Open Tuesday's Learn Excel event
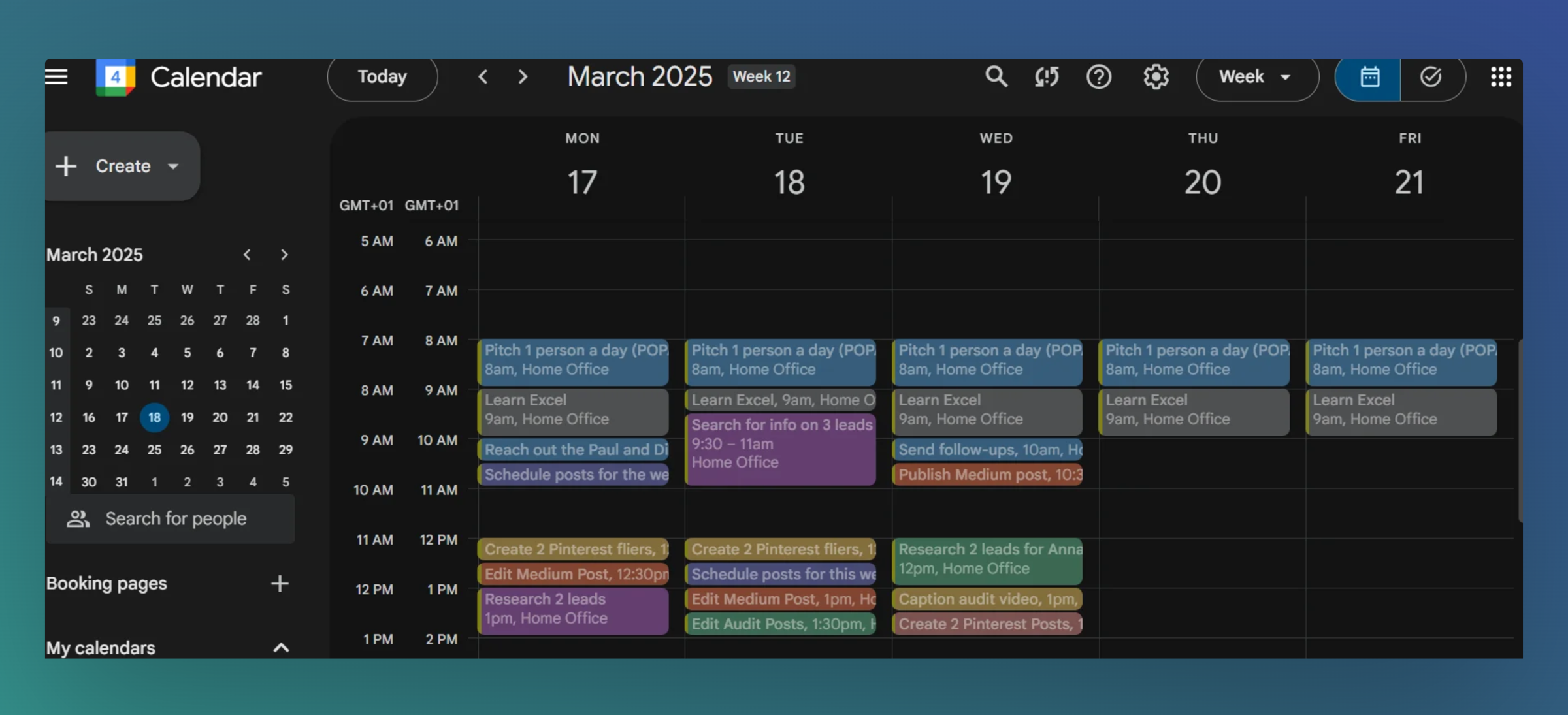This screenshot has height=715, width=1568. [x=780, y=400]
